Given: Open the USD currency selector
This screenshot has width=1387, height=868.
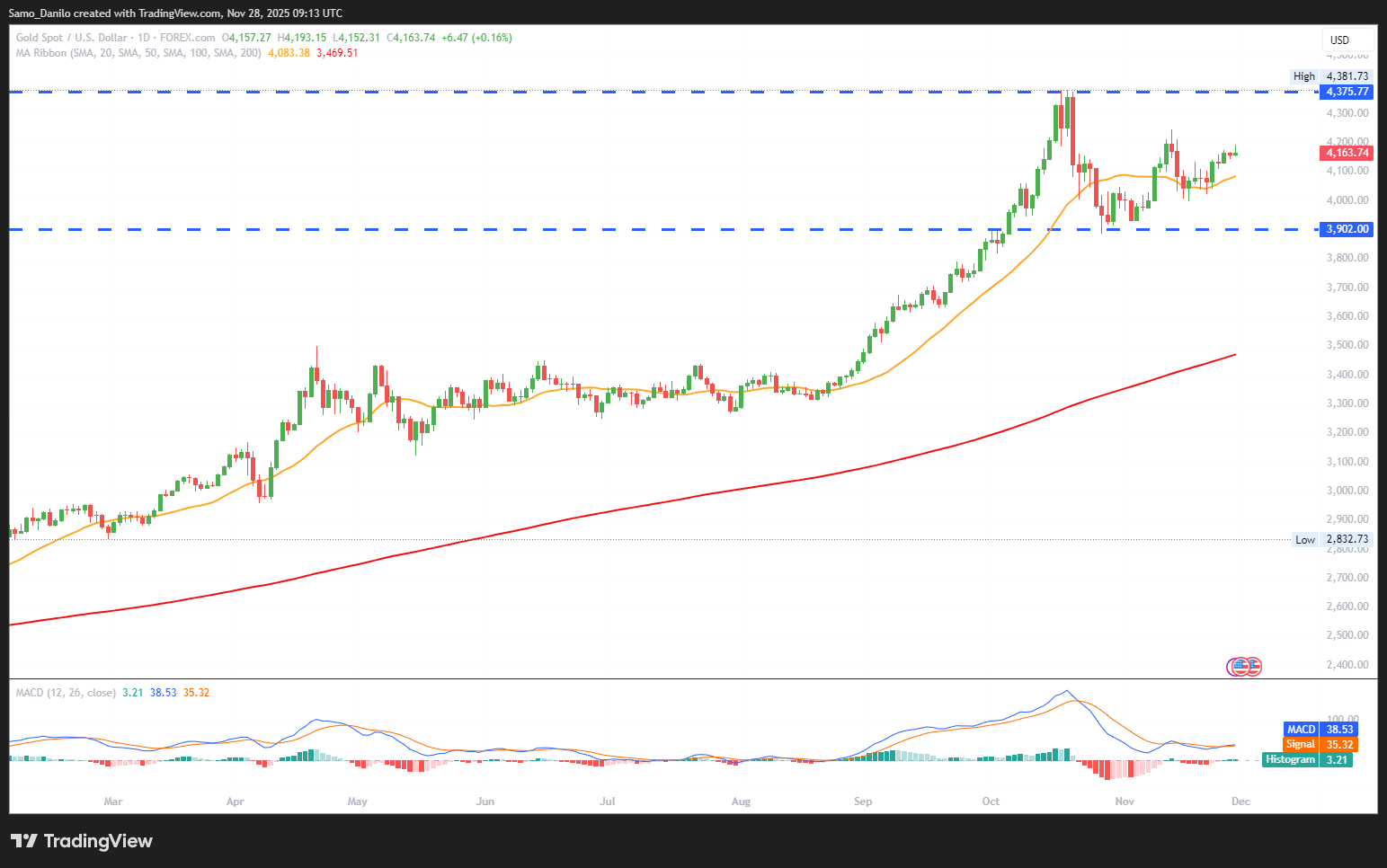Looking at the screenshot, I should 1346,40.
